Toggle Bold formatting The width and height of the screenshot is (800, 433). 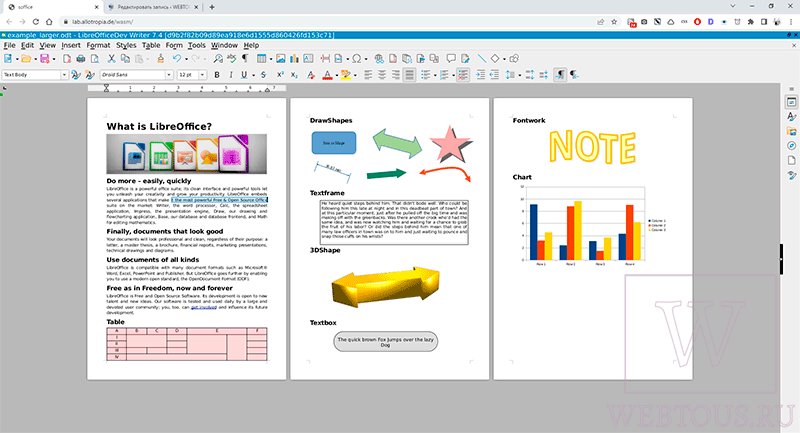217,75
